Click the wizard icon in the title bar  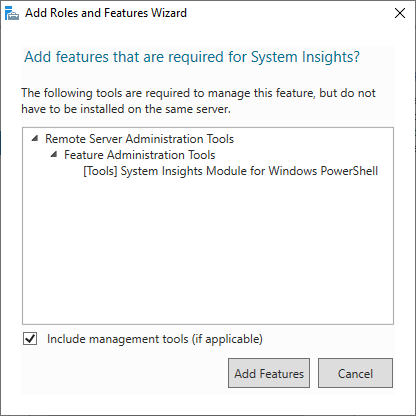tap(12, 13)
